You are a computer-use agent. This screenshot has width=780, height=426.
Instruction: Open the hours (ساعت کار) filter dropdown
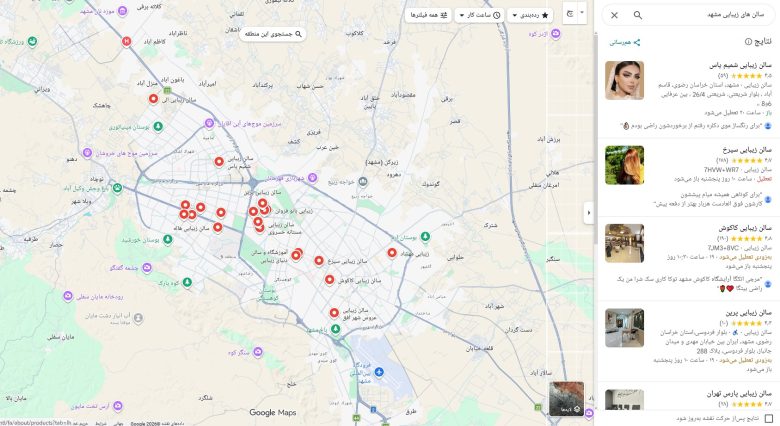coord(479,15)
